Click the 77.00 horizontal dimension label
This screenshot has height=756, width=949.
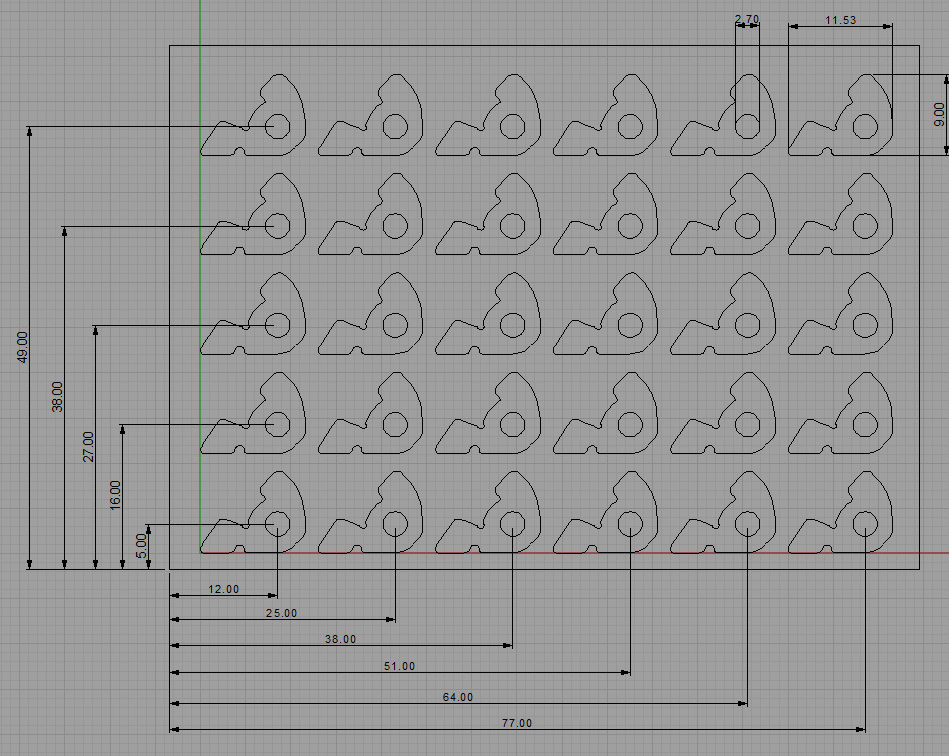[x=516, y=723]
